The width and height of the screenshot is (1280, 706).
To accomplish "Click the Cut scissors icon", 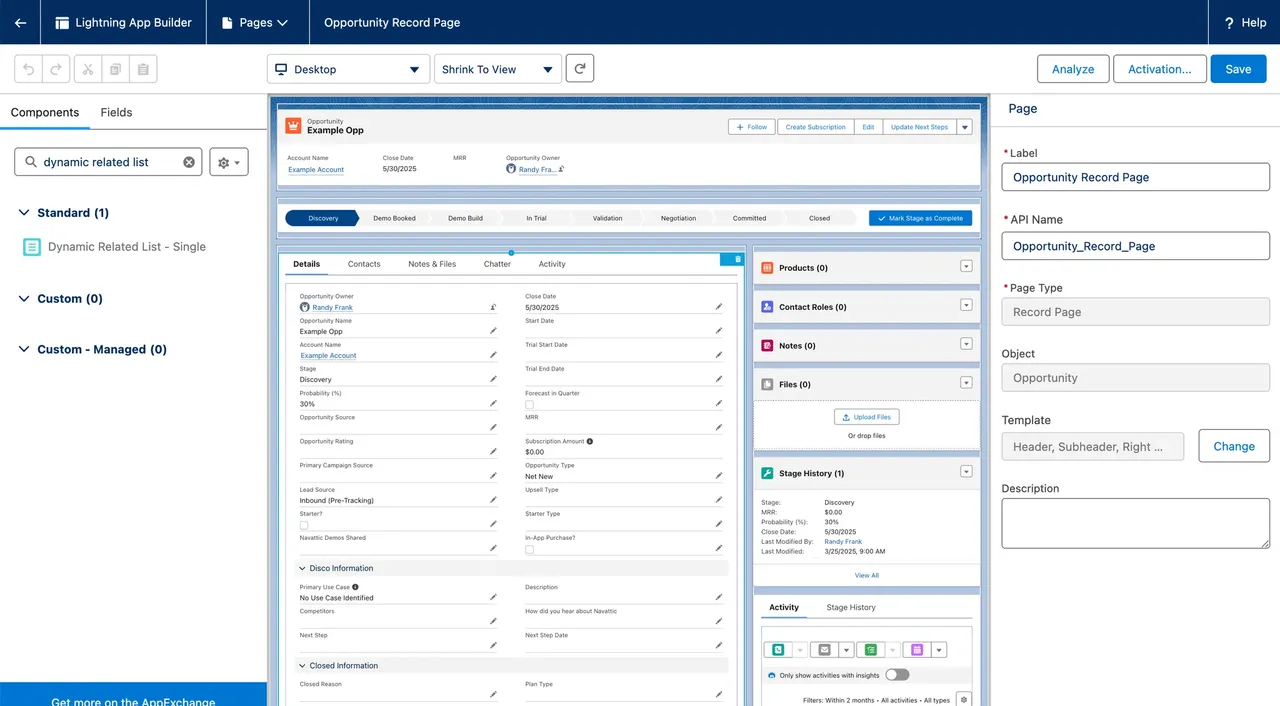I will pyautogui.click(x=87, y=69).
